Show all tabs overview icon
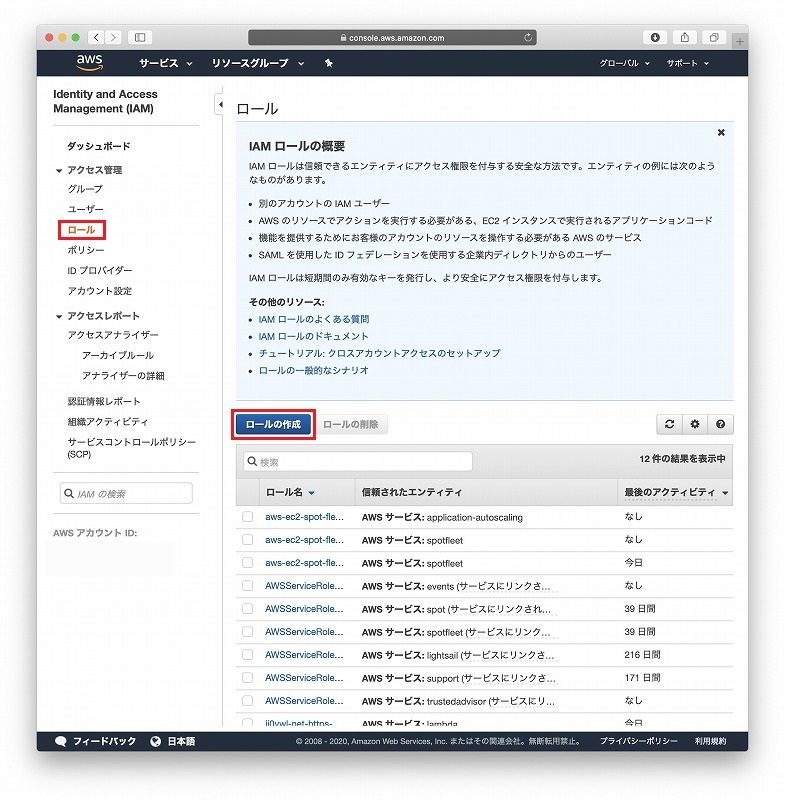Screen dimensions: 785x800 pos(714,37)
